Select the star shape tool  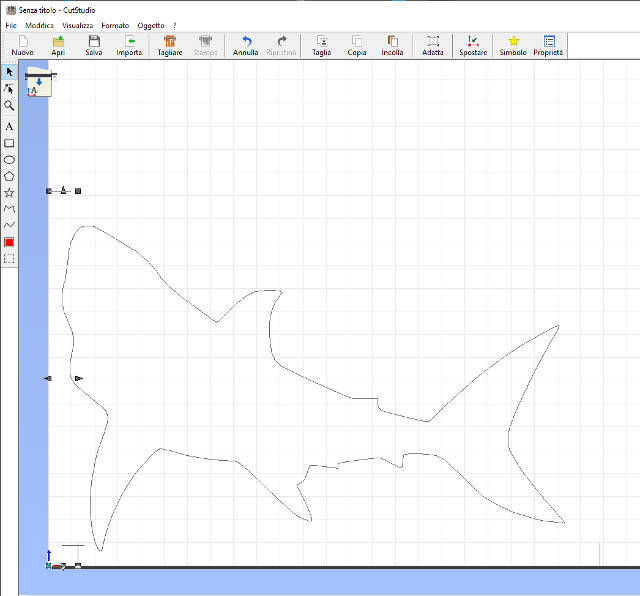click(x=9, y=193)
